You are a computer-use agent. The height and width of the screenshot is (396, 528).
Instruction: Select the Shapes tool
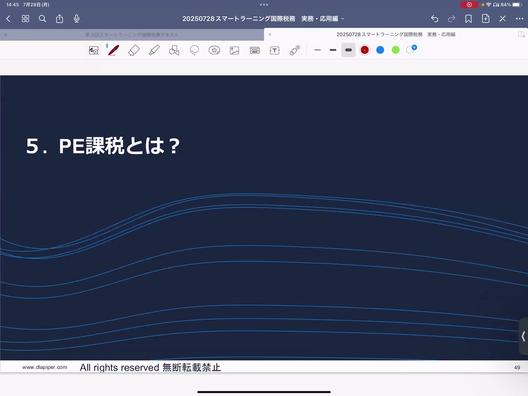(174, 51)
